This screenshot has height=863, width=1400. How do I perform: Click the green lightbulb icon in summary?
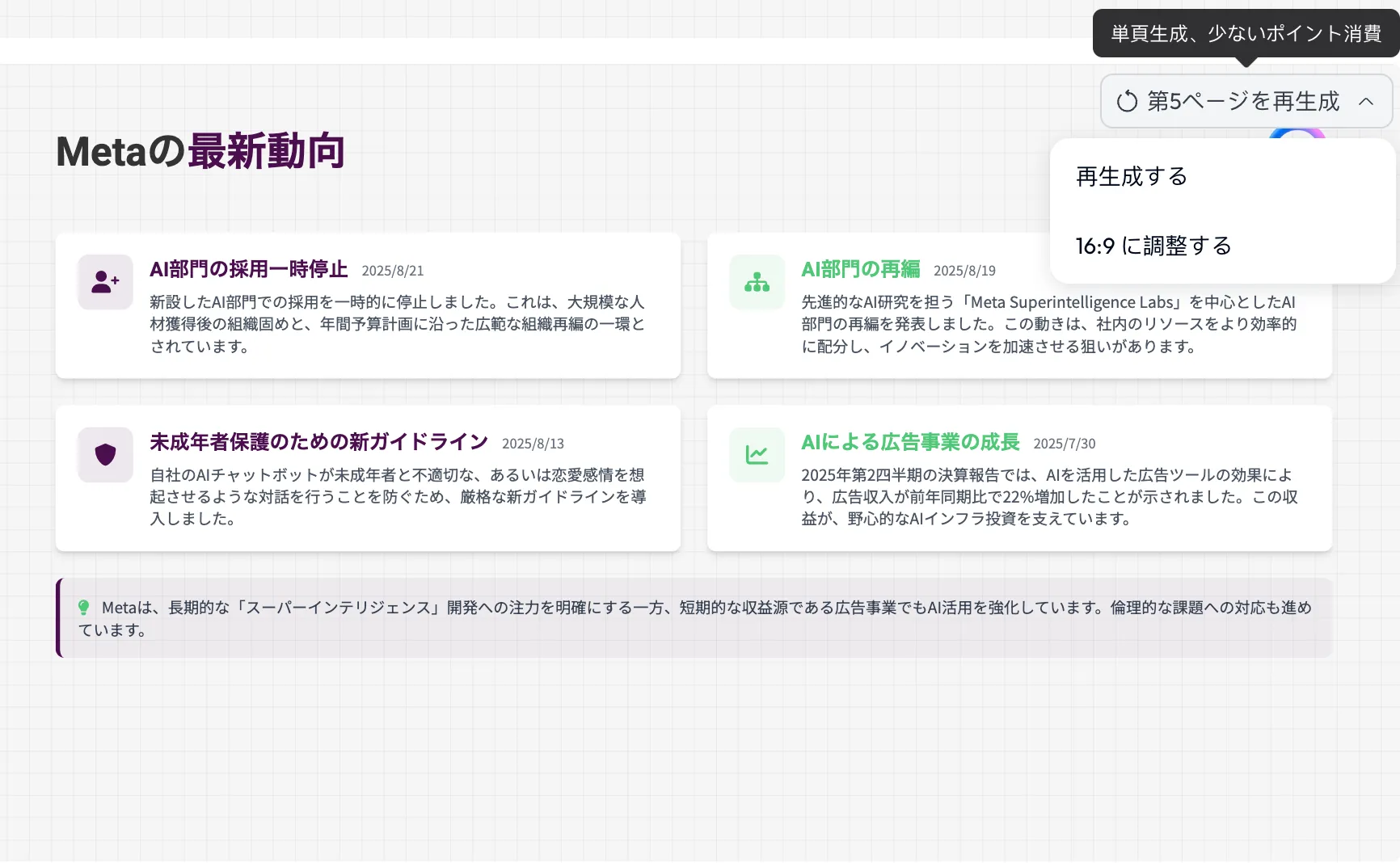click(x=83, y=608)
